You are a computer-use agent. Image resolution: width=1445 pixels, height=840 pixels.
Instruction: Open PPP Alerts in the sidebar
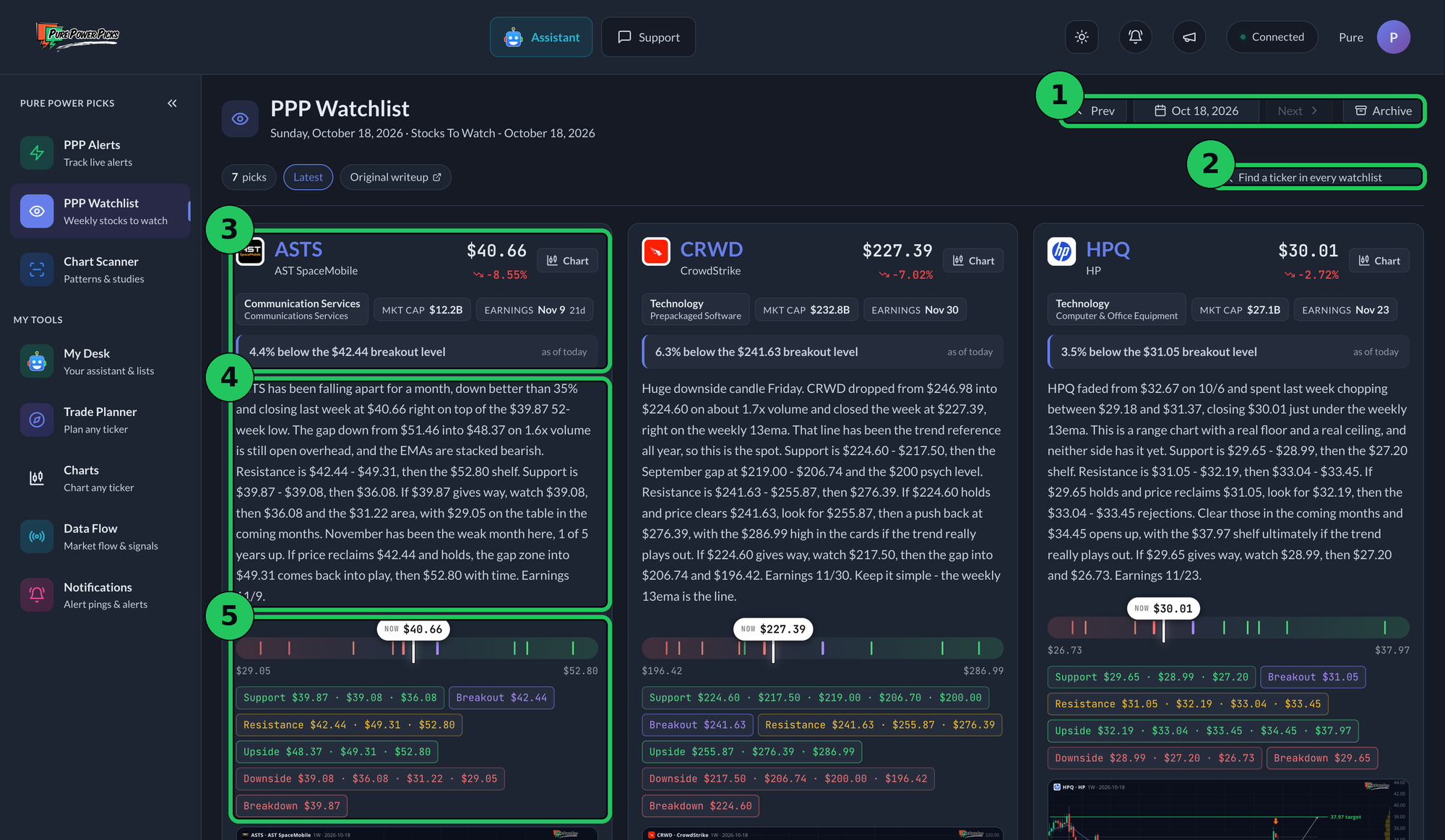(100, 152)
